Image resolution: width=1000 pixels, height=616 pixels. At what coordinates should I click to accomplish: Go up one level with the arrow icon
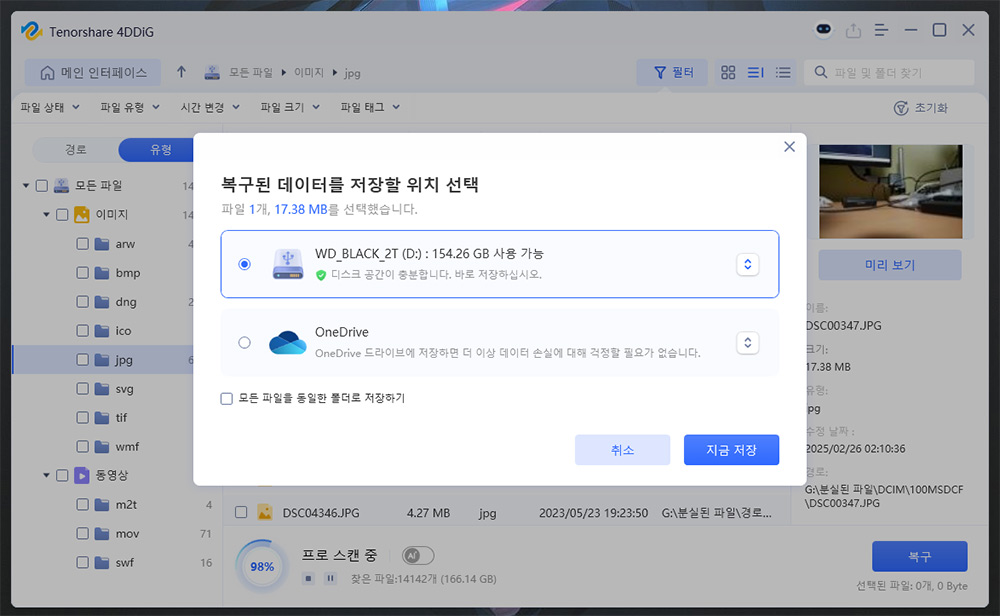(181, 72)
